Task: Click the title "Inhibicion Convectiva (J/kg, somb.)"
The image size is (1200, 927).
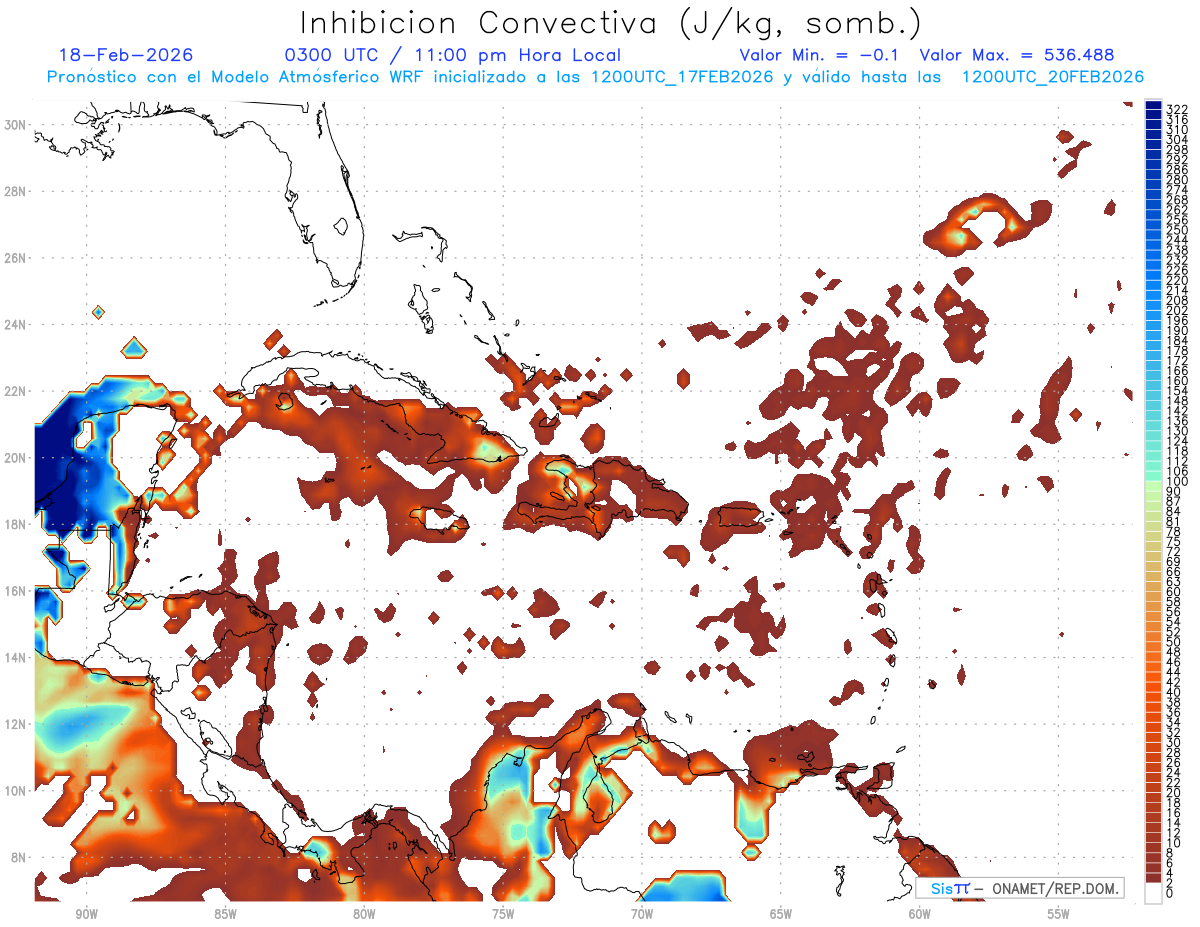Action: [x=610, y=23]
